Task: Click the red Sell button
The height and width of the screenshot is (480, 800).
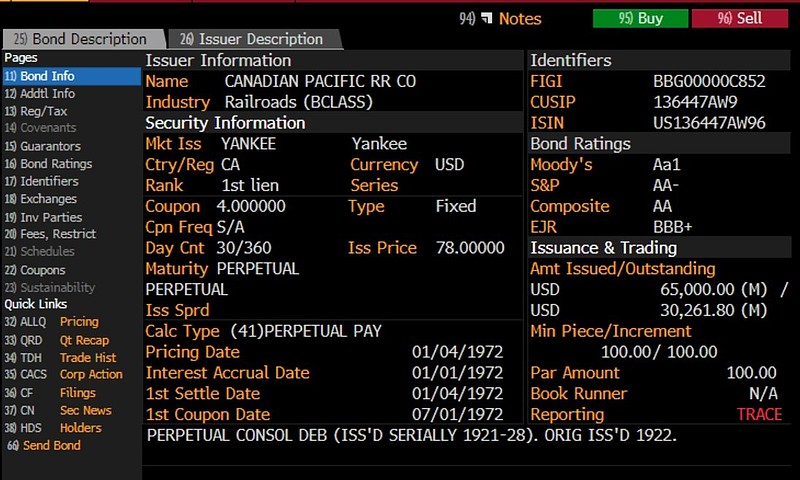Action: coord(739,18)
